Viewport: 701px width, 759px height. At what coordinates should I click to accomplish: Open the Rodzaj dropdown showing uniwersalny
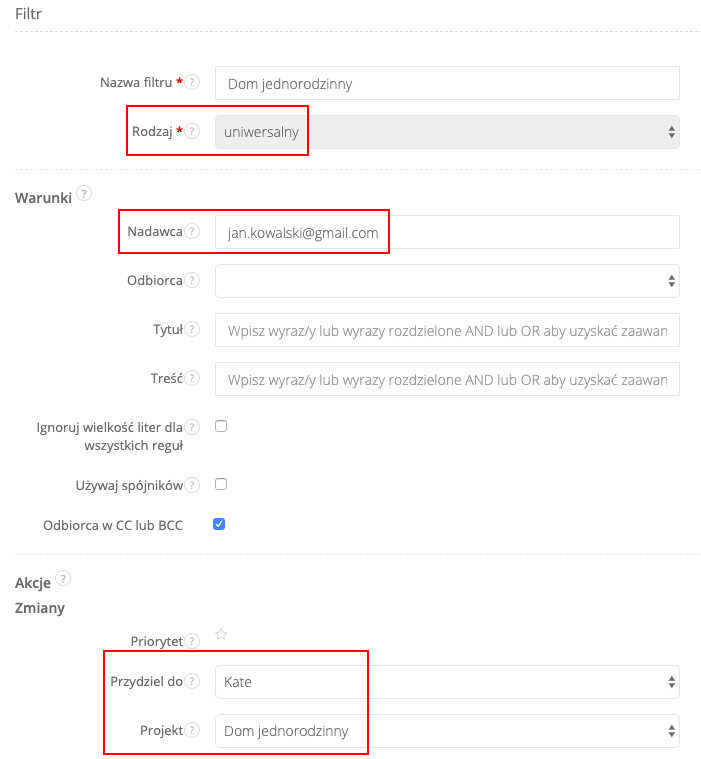click(x=447, y=132)
